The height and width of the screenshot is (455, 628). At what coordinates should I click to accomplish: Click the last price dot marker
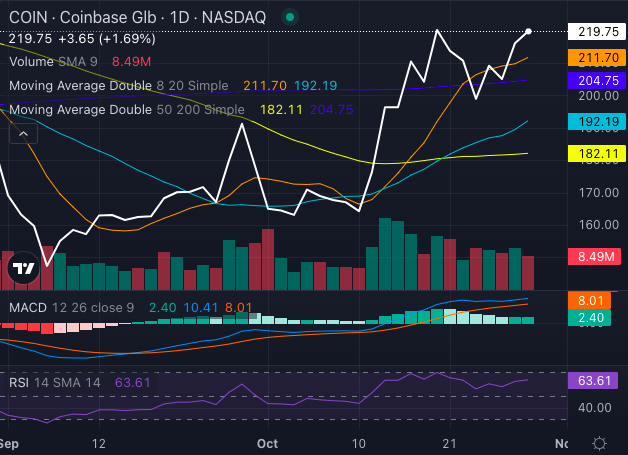[529, 32]
